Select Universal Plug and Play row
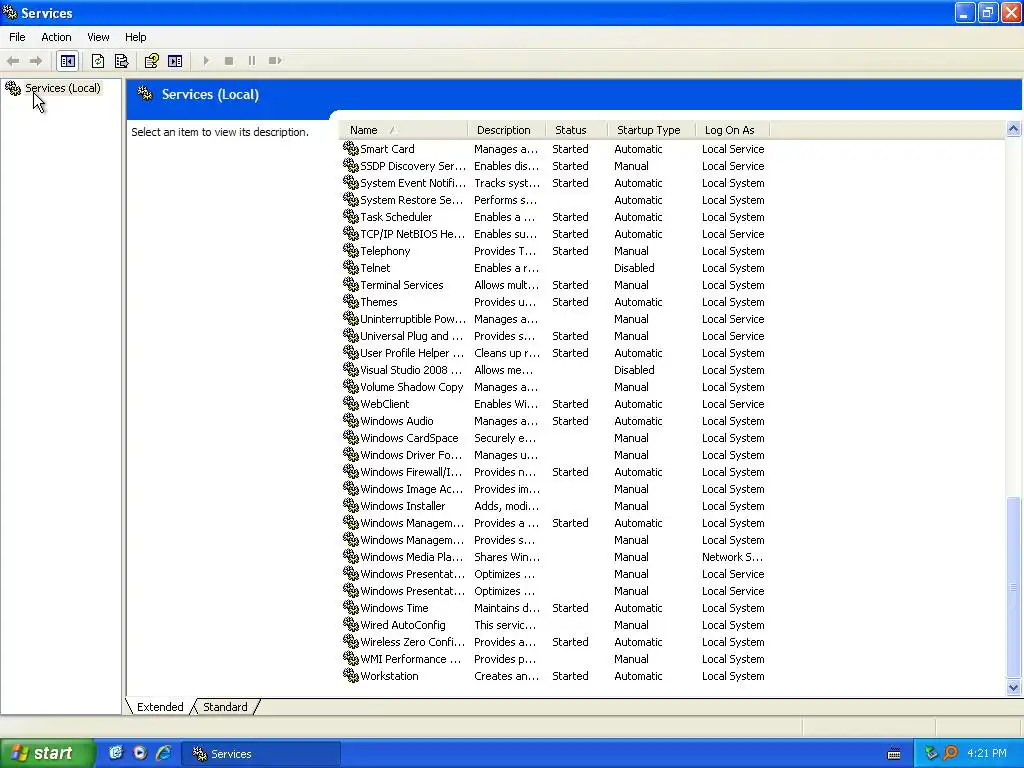 click(554, 336)
